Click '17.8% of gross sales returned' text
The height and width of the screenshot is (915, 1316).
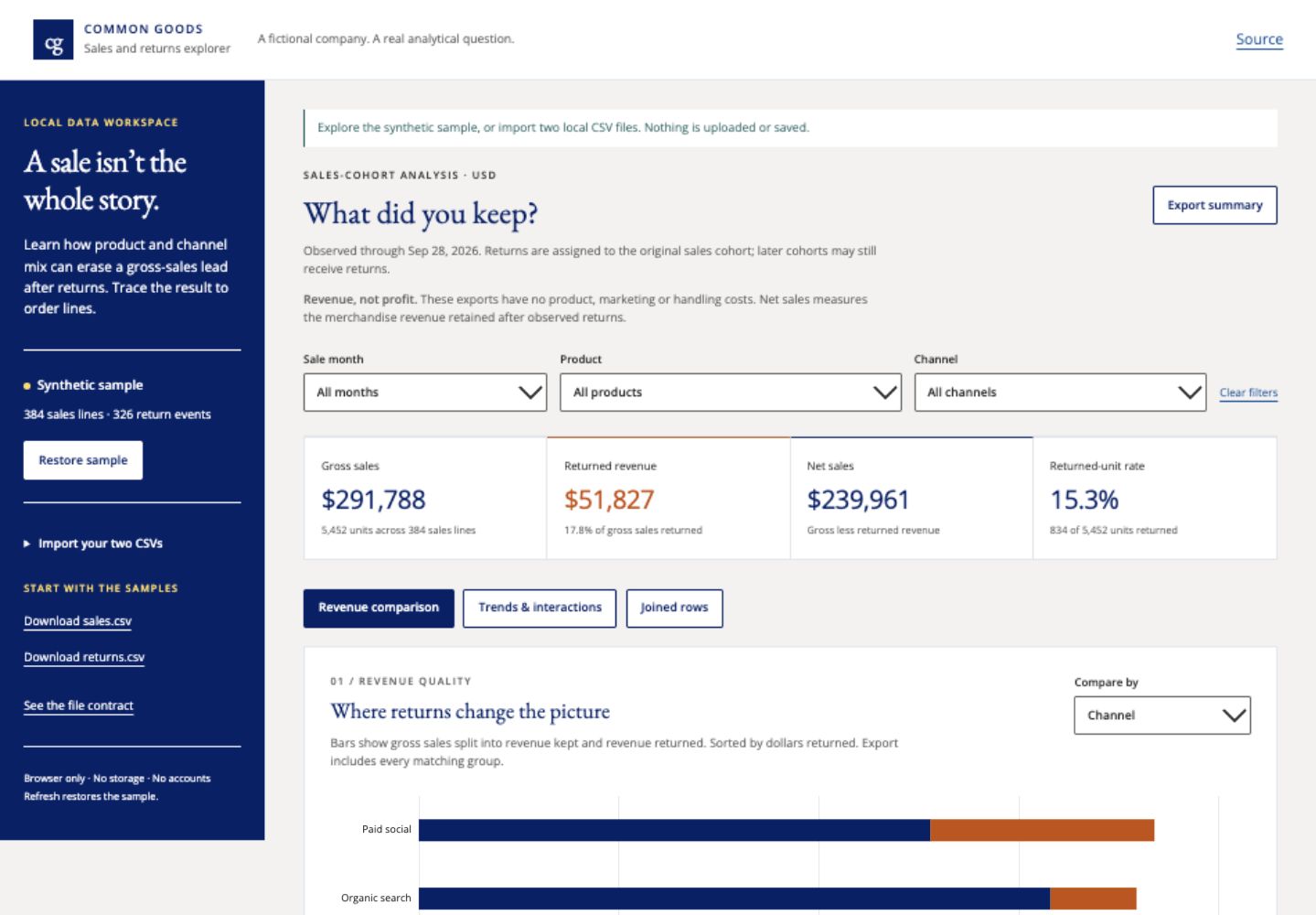pyautogui.click(x=633, y=530)
